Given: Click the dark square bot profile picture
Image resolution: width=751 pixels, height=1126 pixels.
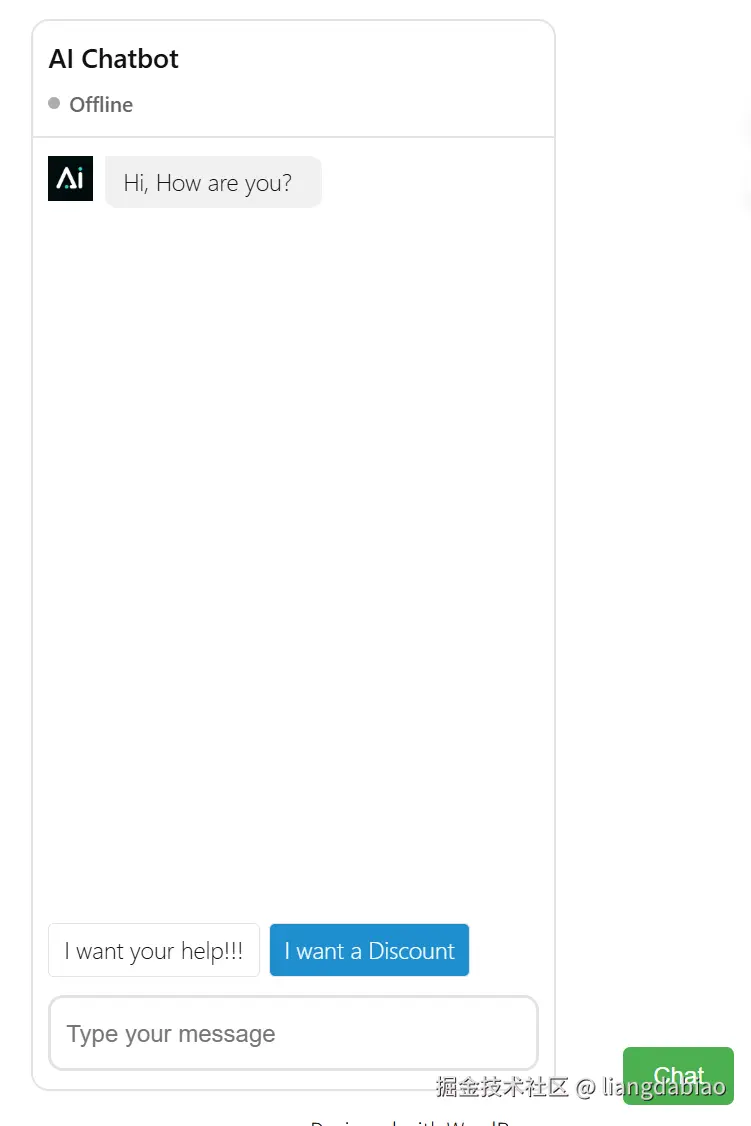Looking at the screenshot, I should 70,178.
